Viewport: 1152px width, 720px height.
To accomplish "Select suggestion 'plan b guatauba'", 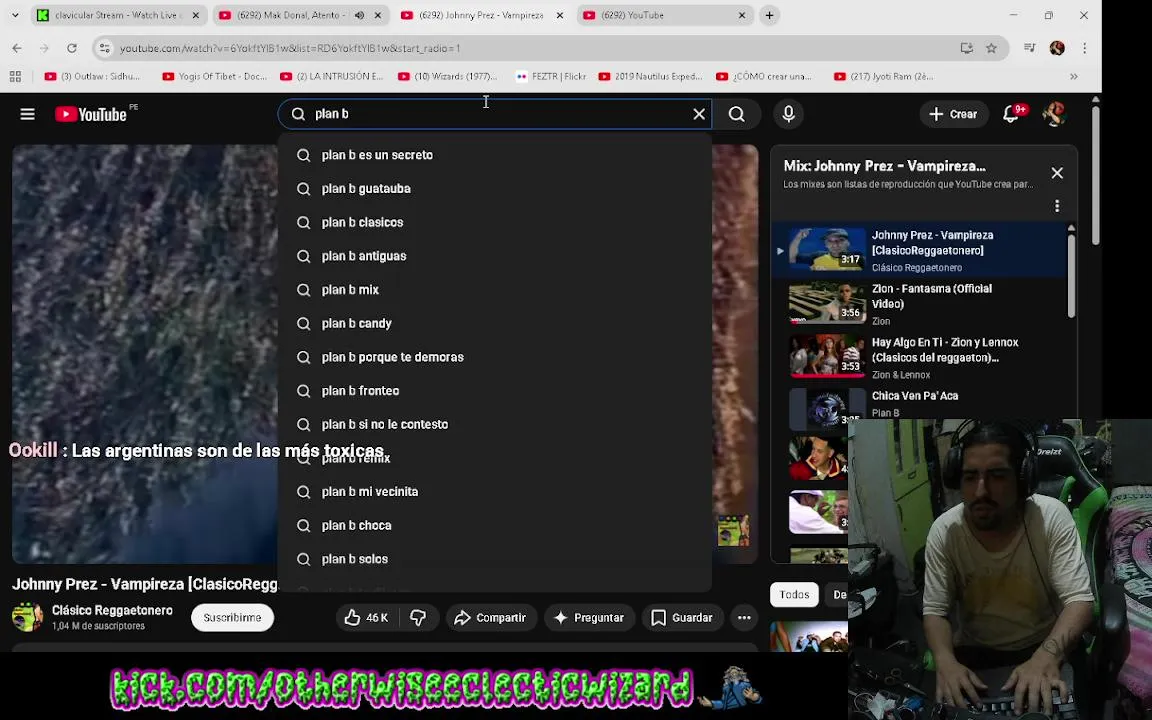I will (x=494, y=189).
